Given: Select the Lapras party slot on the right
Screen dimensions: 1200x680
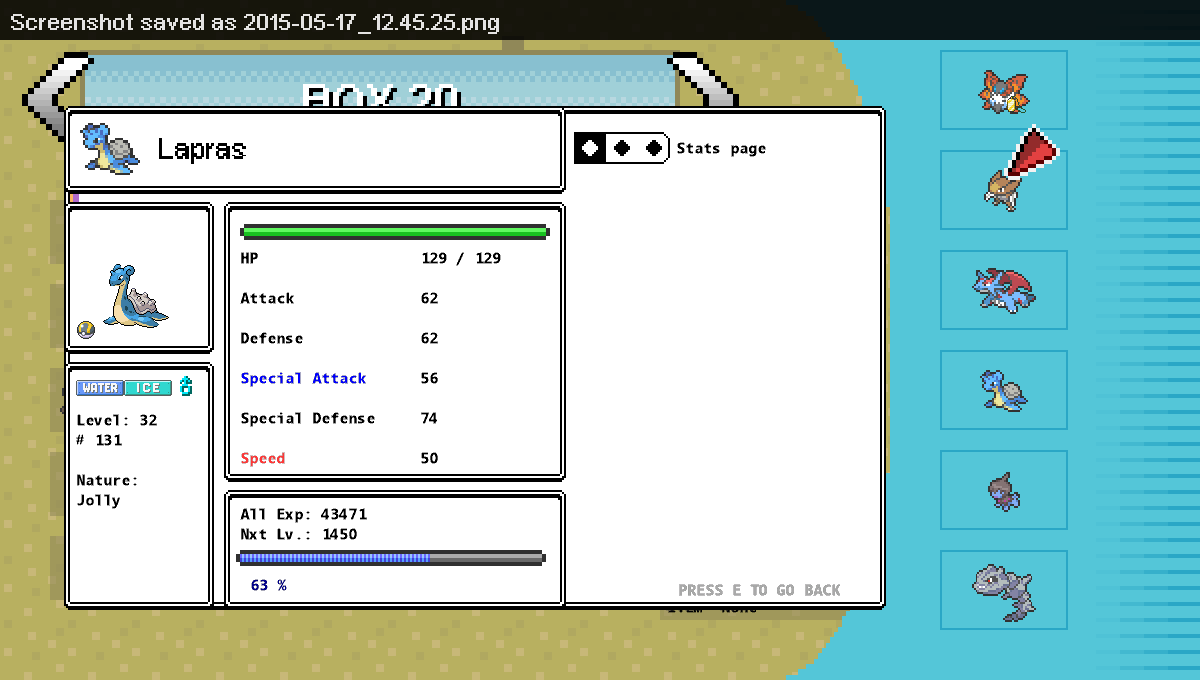Looking at the screenshot, I should point(1003,389).
